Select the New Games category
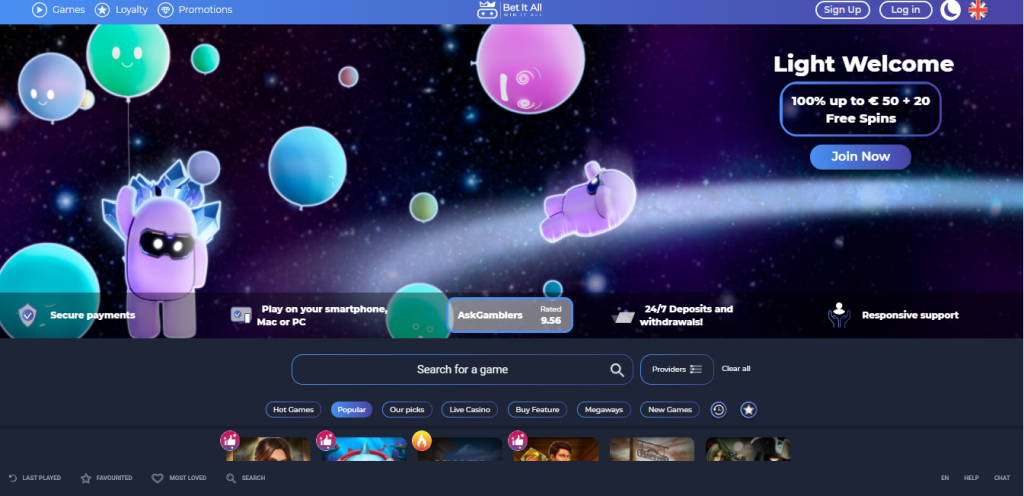The width and height of the screenshot is (1024, 496). click(670, 410)
